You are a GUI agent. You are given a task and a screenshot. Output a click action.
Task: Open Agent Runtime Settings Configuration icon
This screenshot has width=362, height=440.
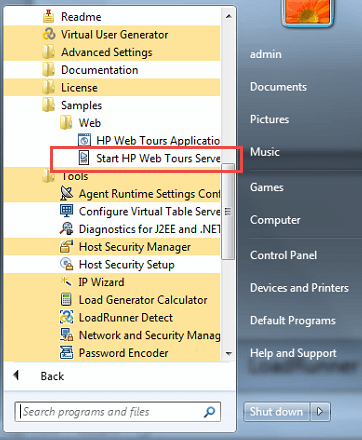click(x=66, y=193)
